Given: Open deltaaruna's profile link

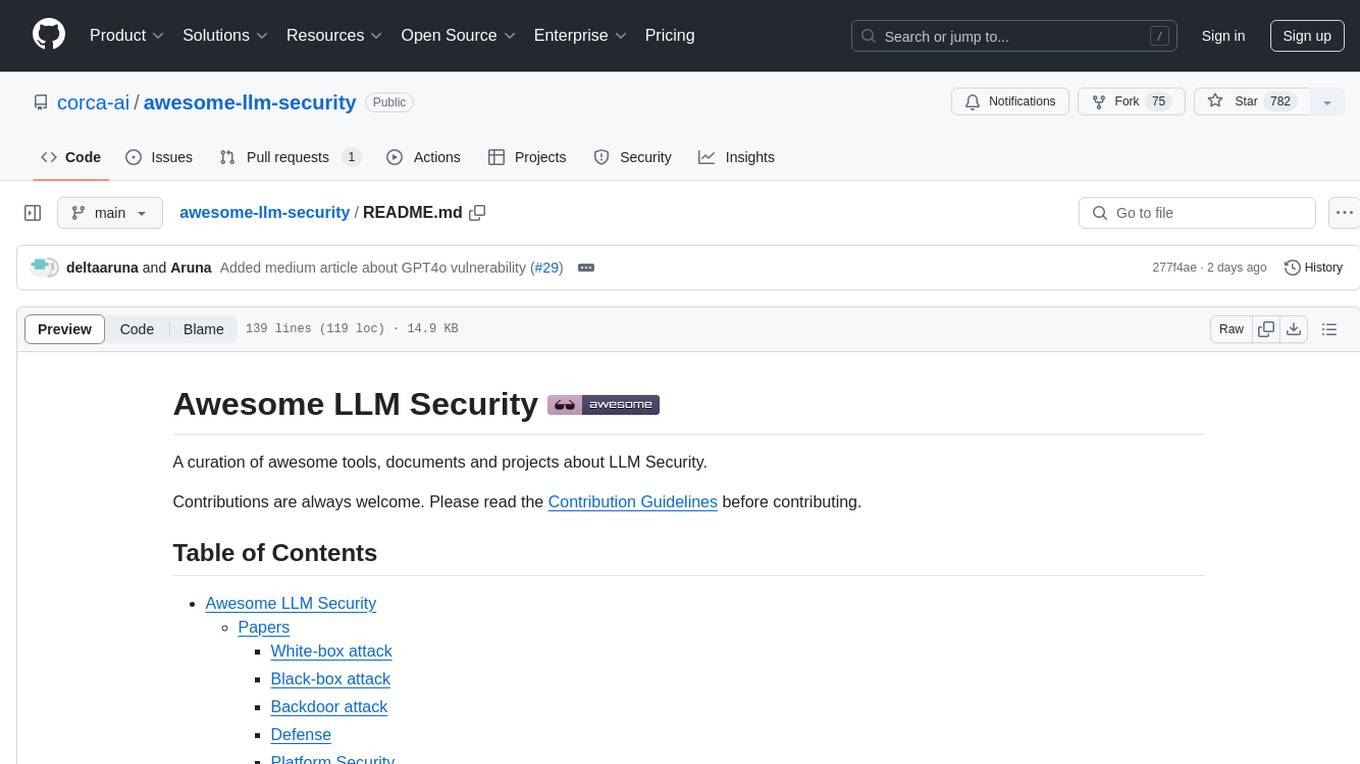Looking at the screenshot, I should coord(102,268).
